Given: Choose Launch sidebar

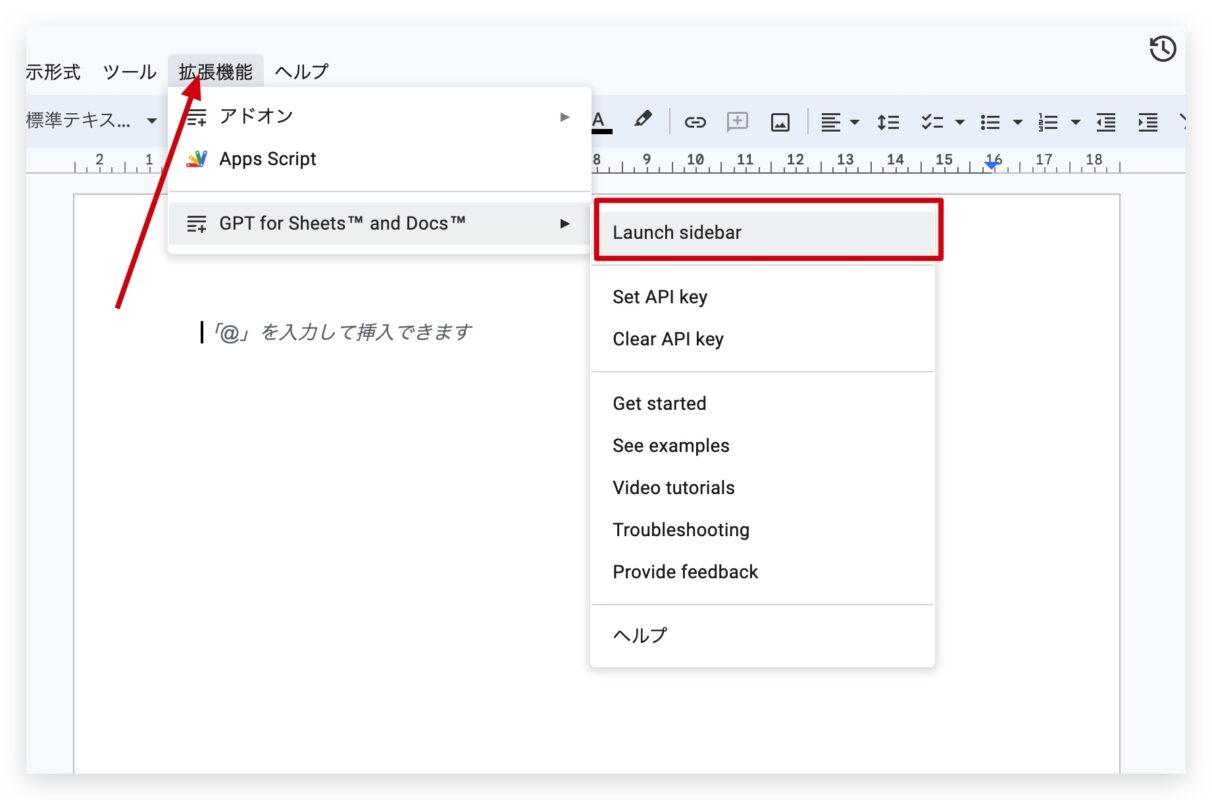Looking at the screenshot, I should click(x=764, y=232).
